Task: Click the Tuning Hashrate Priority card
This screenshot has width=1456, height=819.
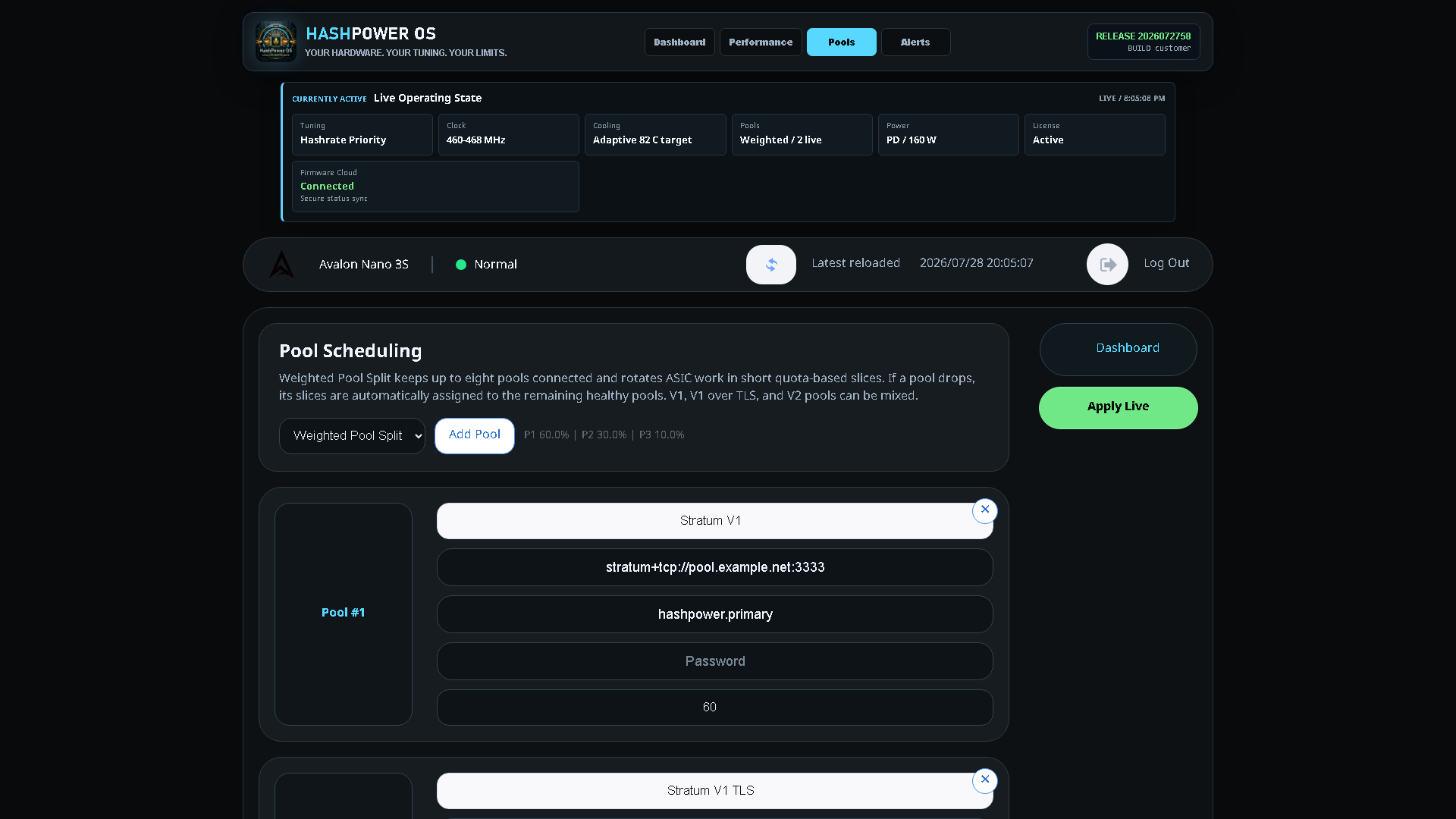Action: [x=362, y=134]
